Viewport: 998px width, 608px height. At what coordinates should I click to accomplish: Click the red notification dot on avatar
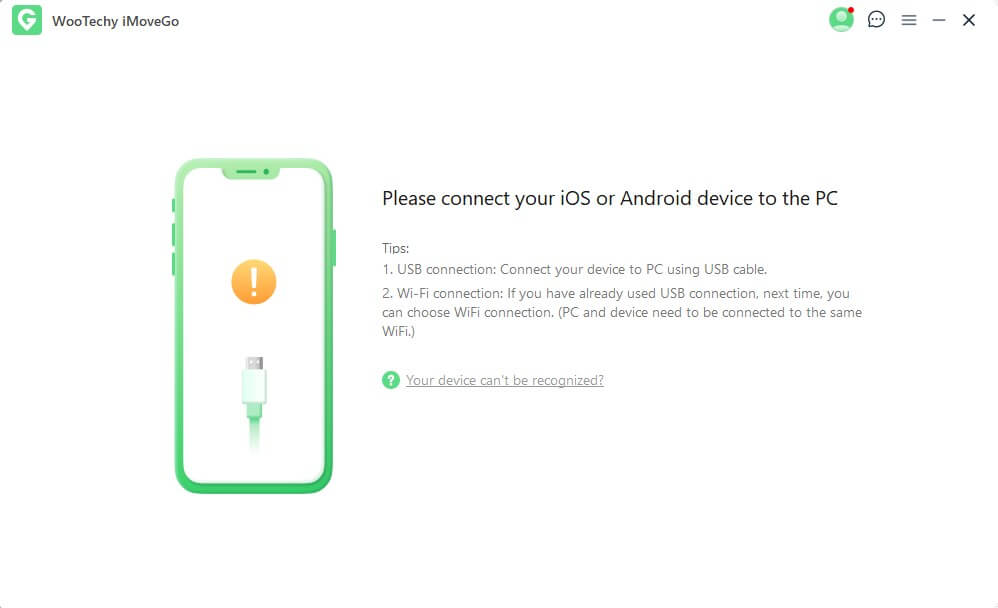(x=850, y=10)
